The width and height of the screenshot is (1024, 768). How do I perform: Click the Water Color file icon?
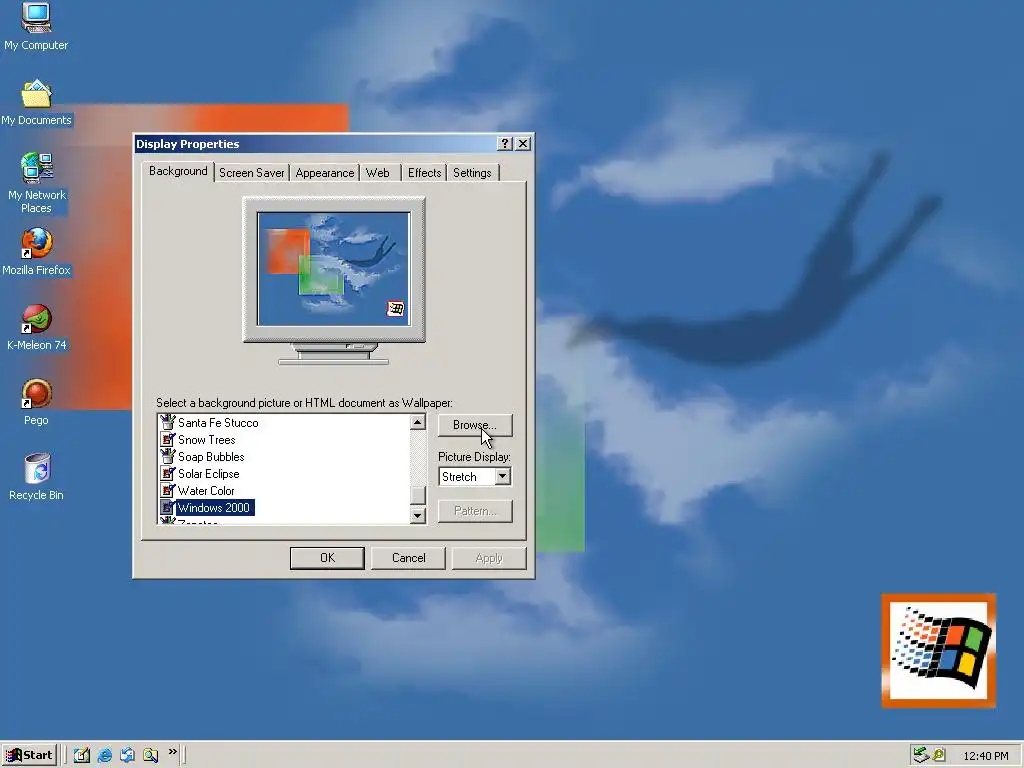pyautogui.click(x=168, y=490)
